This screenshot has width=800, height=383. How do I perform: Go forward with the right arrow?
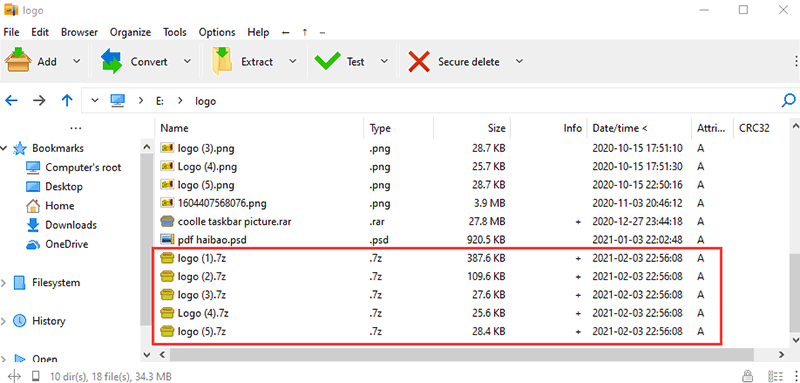coord(39,100)
